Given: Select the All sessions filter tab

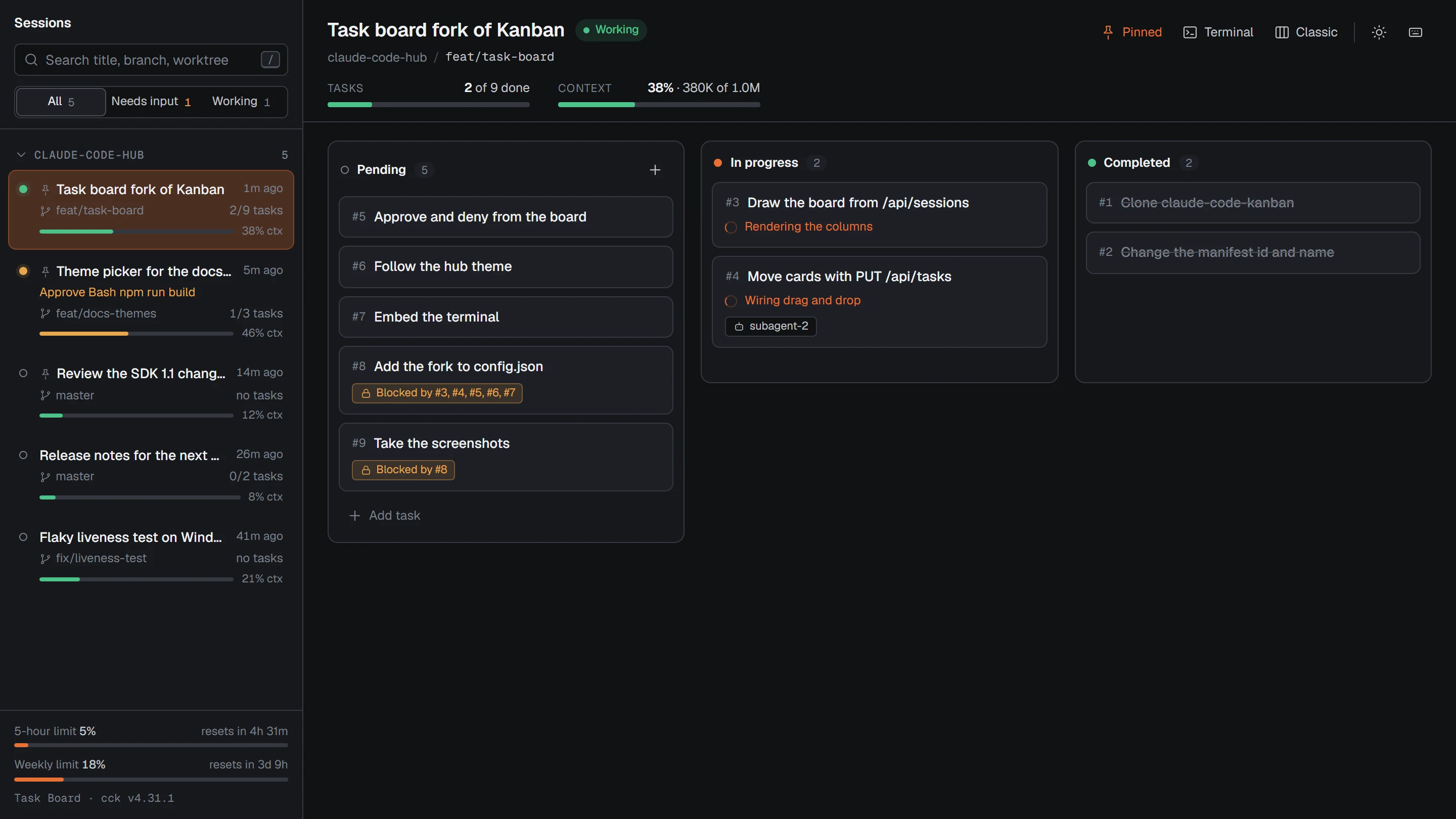Looking at the screenshot, I should coord(61,102).
